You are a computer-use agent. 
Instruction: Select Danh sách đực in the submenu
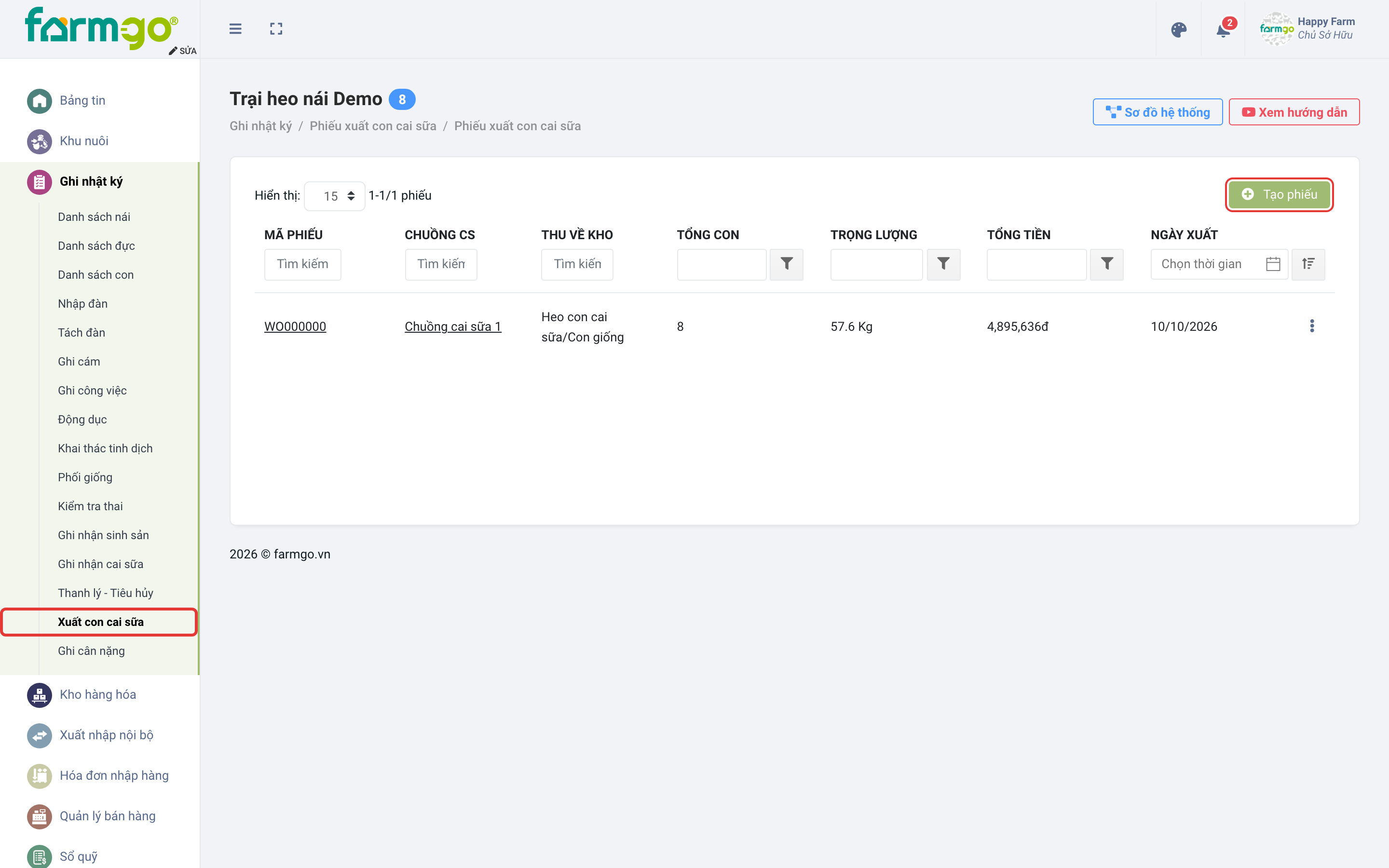[x=96, y=246]
